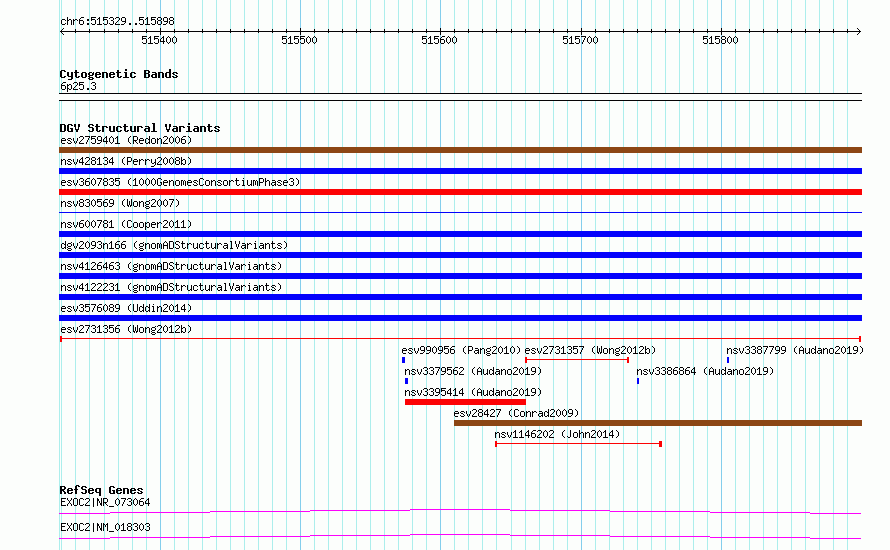Open the nsv830569 (Wong2007) label
The width and height of the screenshot is (890, 550).
pyautogui.click(x=120, y=203)
